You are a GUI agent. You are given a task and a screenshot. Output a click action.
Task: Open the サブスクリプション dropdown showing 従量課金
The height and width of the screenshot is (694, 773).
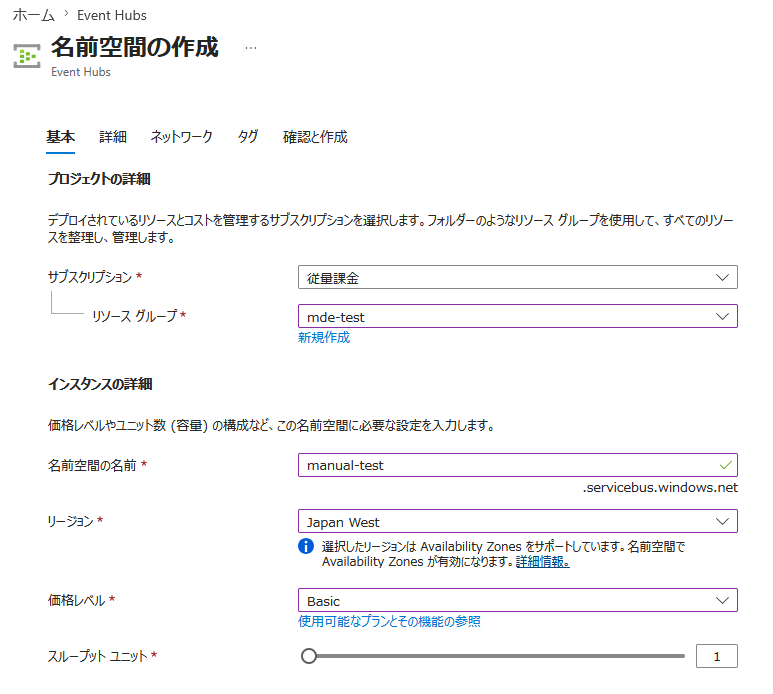click(518, 277)
